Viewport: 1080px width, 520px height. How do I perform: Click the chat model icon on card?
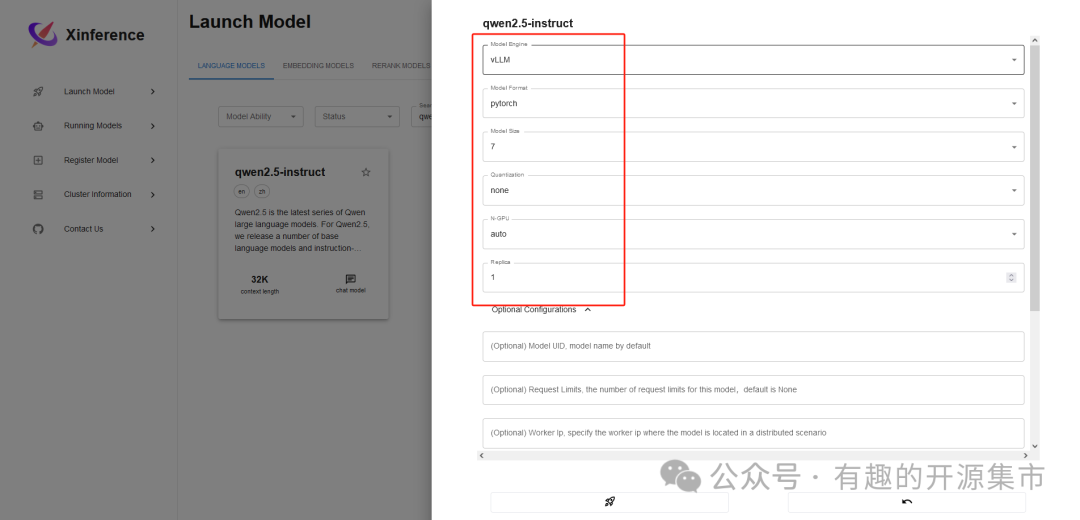[351, 279]
